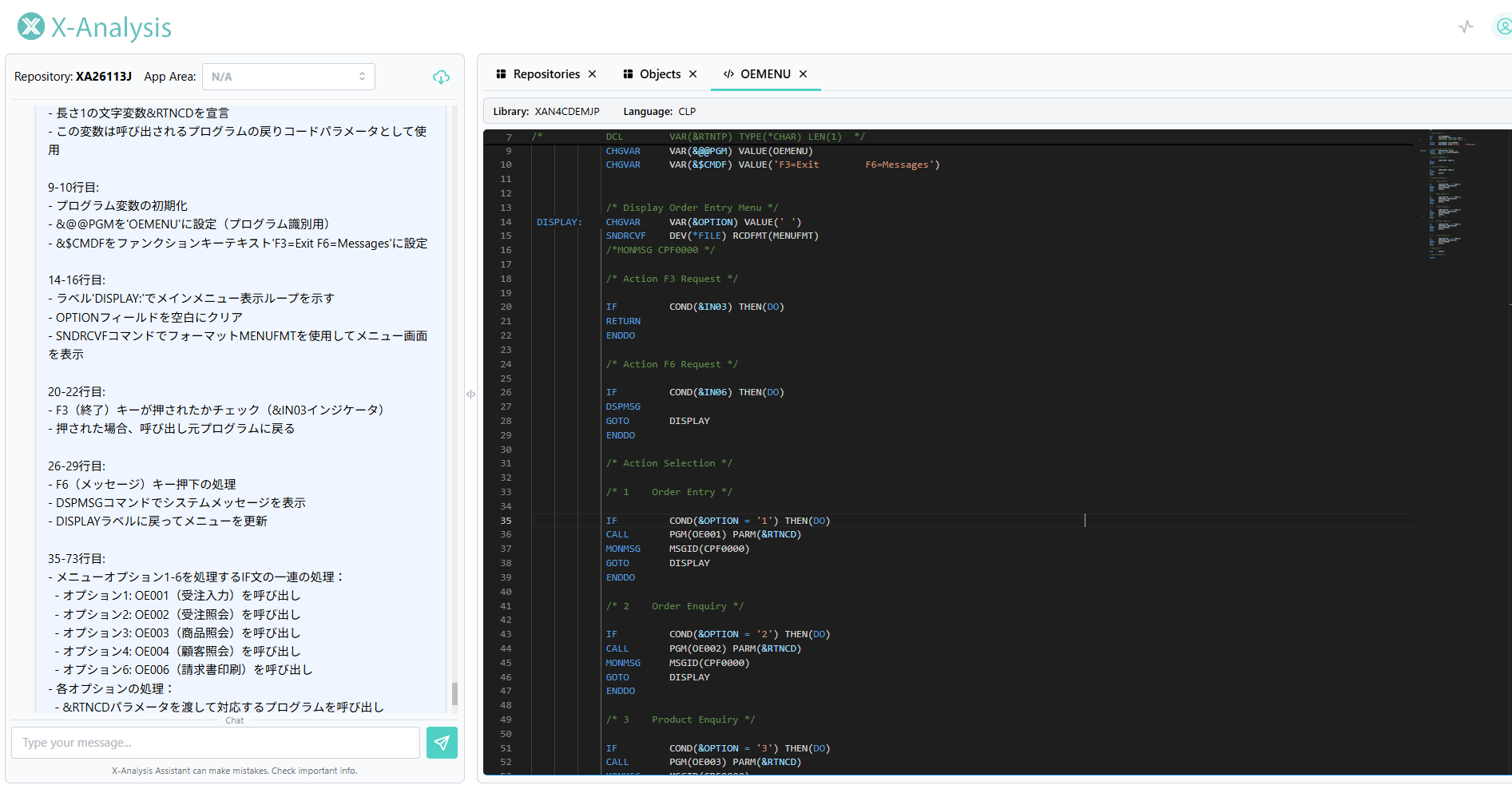This screenshot has width=1512, height=785.
Task: Click the chat panel vertical scrollbar
Action: (454, 693)
